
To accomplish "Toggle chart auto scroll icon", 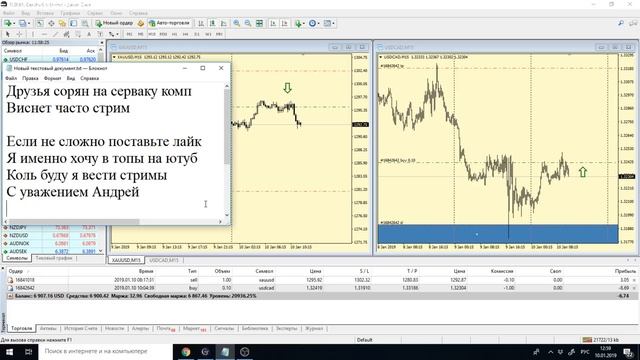I will coord(273,23).
